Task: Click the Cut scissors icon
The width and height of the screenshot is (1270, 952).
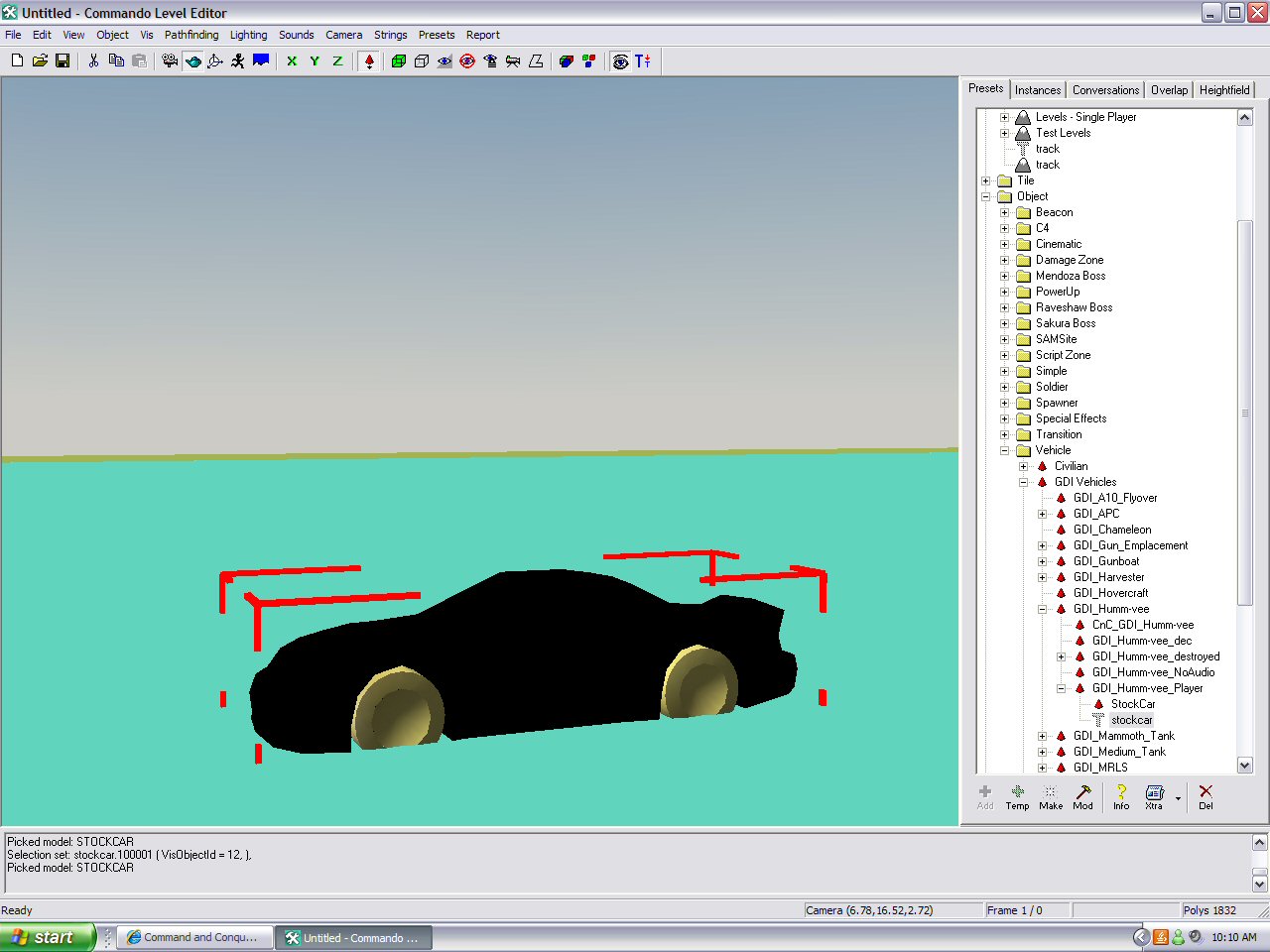Action: (x=93, y=60)
